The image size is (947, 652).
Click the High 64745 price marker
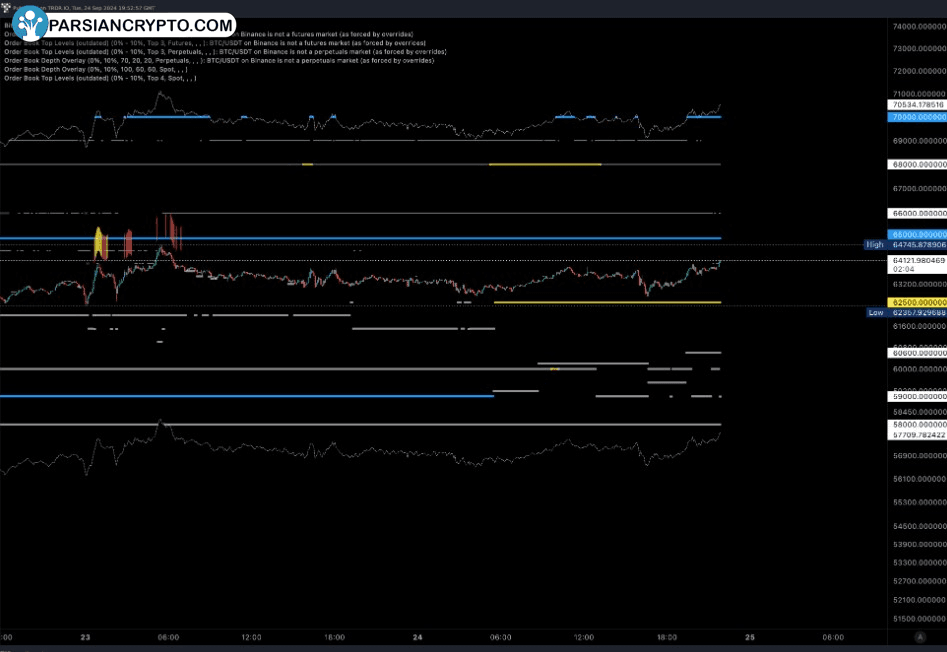point(905,244)
